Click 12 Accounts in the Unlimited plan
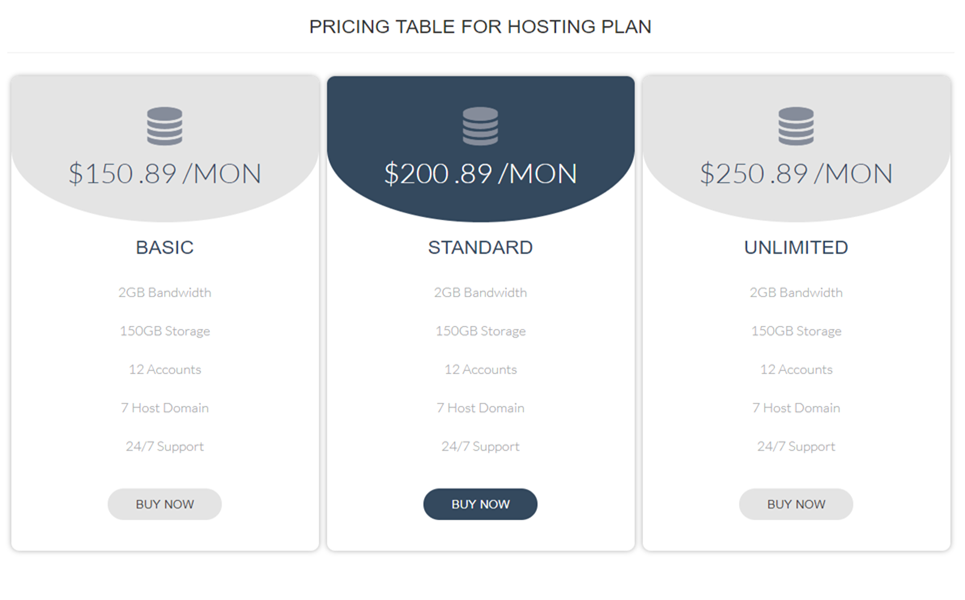The height and width of the screenshot is (600, 965). [796, 369]
